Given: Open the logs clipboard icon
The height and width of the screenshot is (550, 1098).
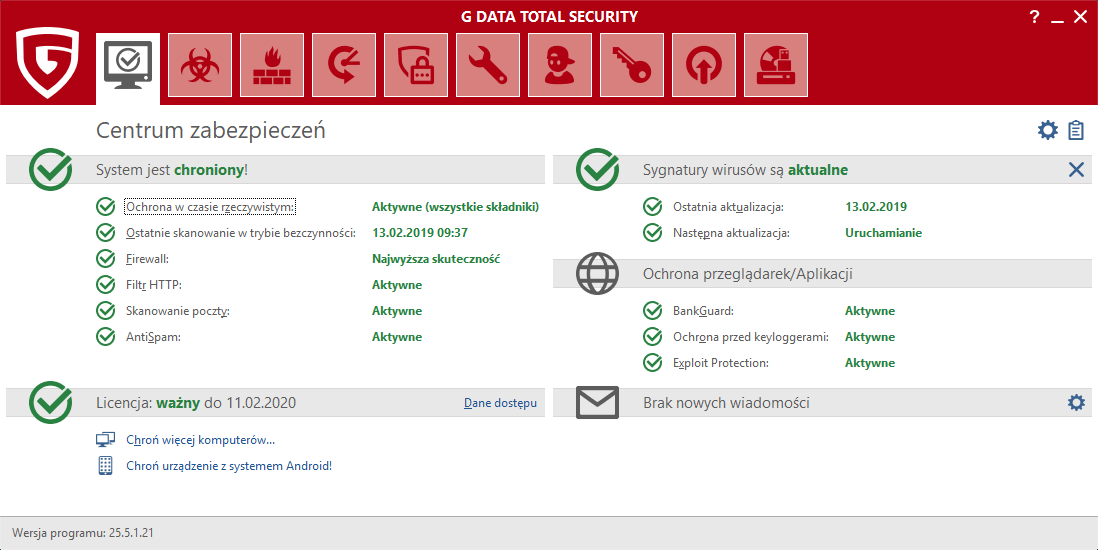Looking at the screenshot, I should click(1076, 130).
